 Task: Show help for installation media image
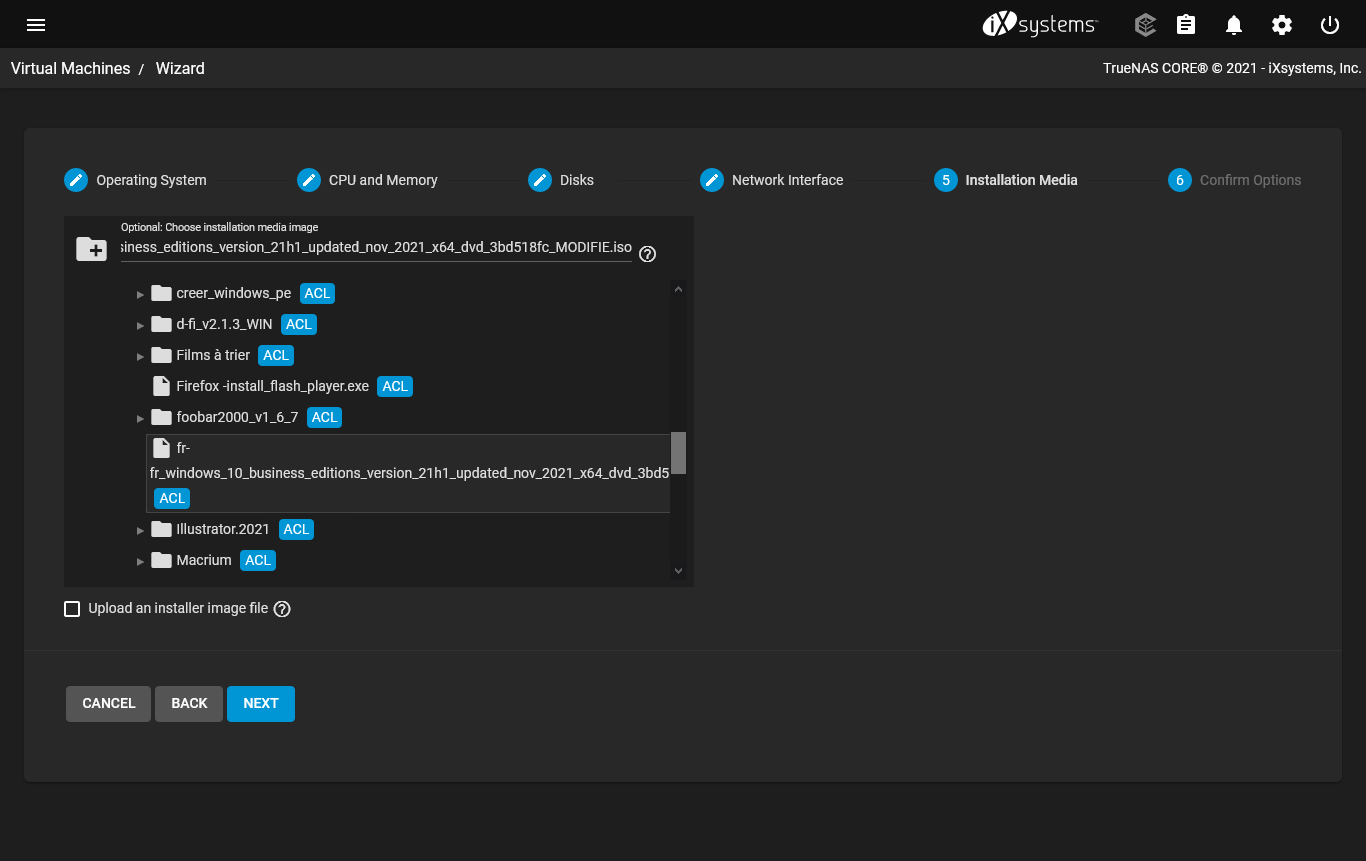point(647,254)
